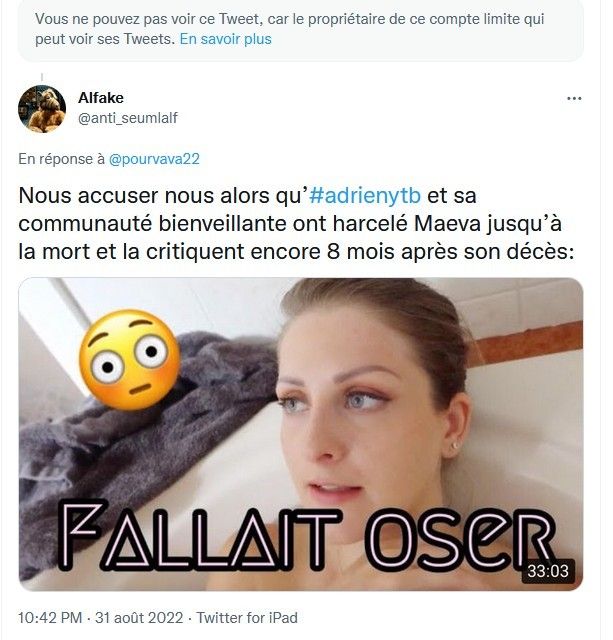Click the @anti_seumlalf handle
613x640 pixels.
click(x=128, y=118)
